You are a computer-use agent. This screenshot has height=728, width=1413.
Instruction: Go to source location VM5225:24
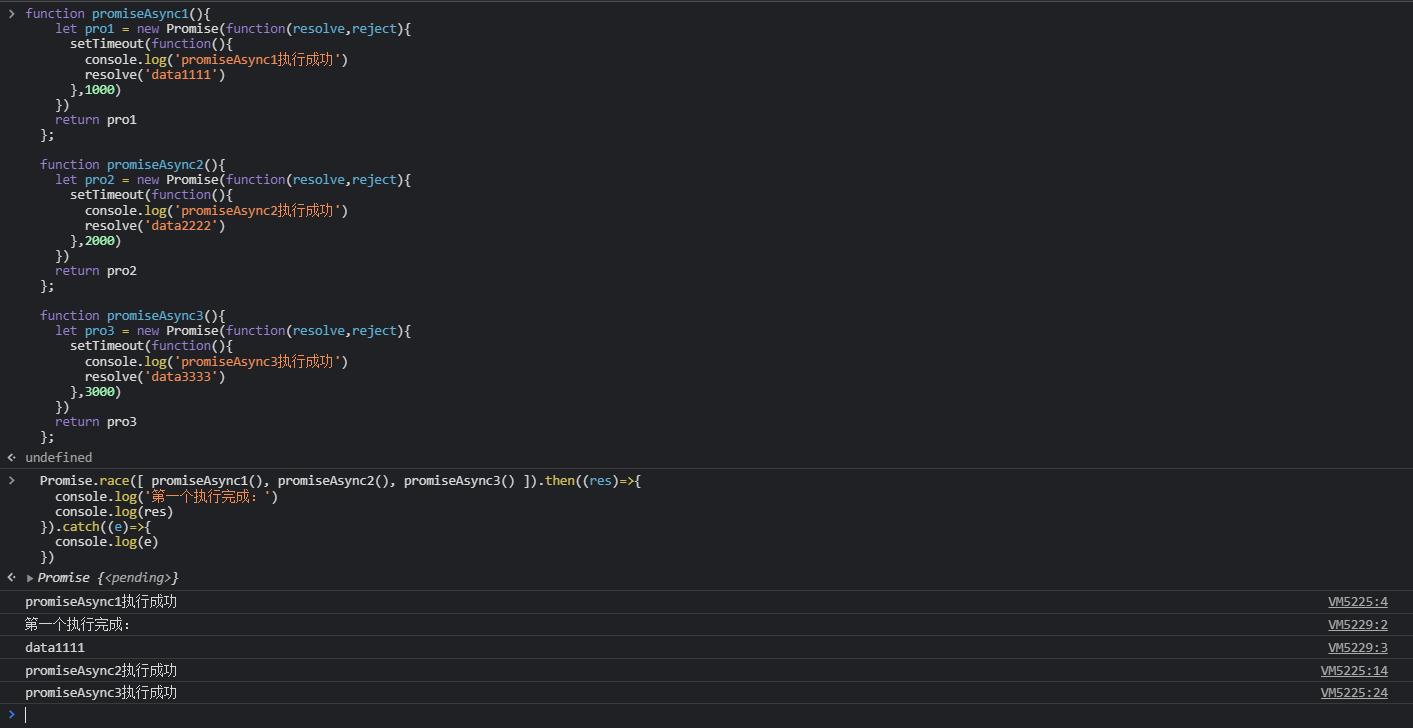point(1354,693)
